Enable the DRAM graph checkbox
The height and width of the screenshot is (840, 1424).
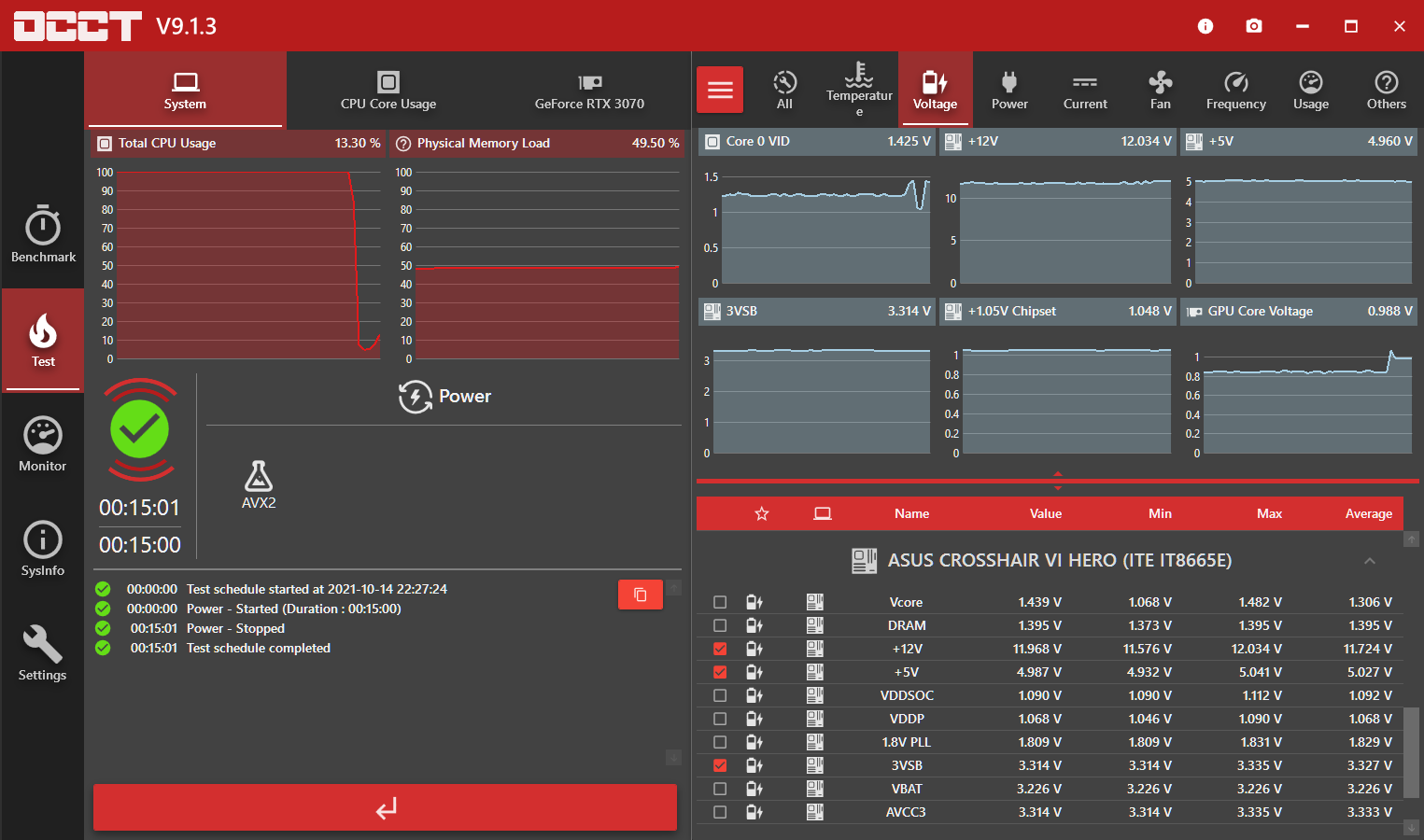pos(720,625)
